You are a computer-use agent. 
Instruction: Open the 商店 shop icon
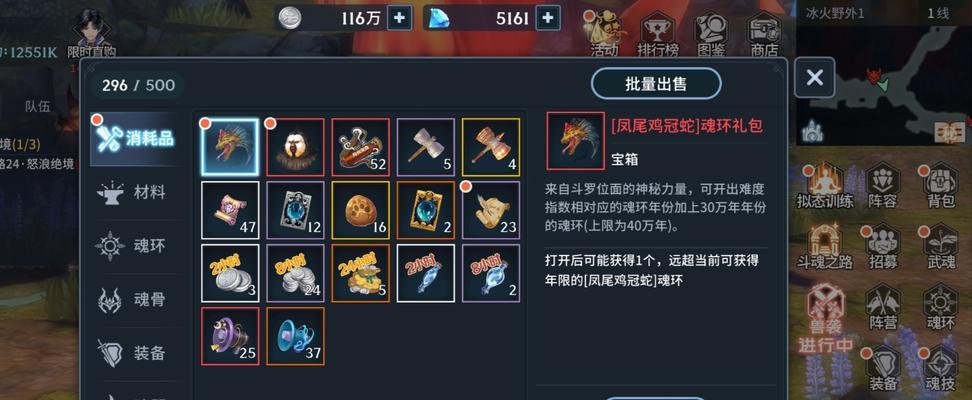point(763,35)
